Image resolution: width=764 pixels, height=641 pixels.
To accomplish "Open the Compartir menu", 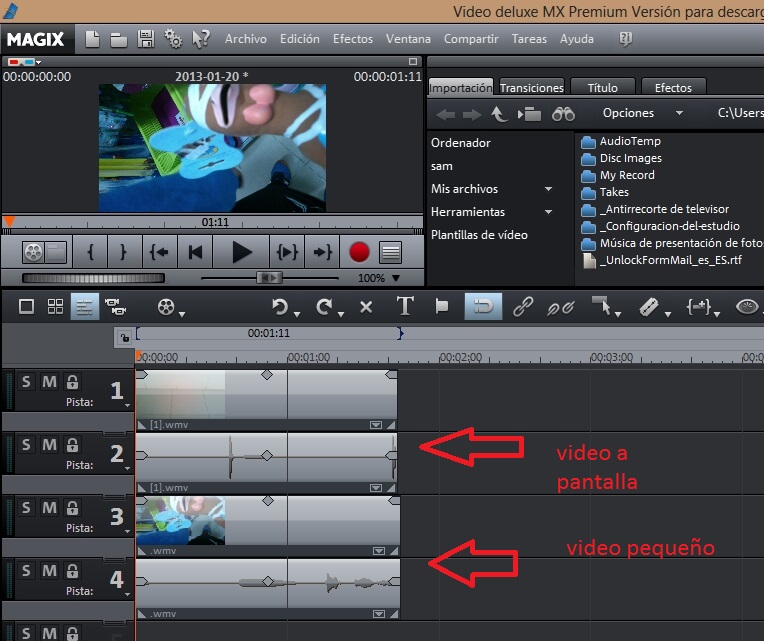I will (471, 39).
